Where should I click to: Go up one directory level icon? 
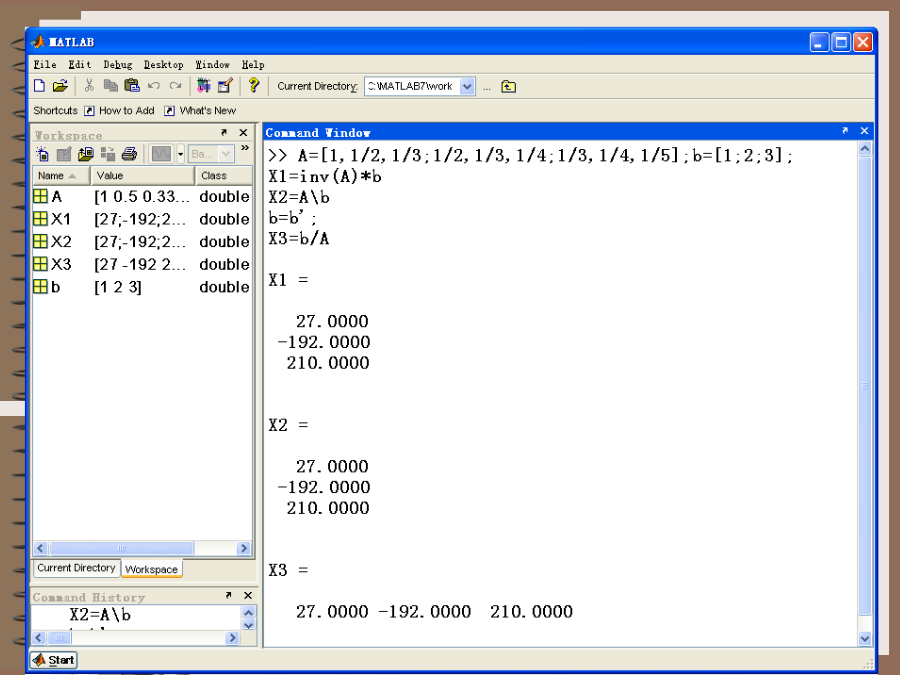pos(509,87)
